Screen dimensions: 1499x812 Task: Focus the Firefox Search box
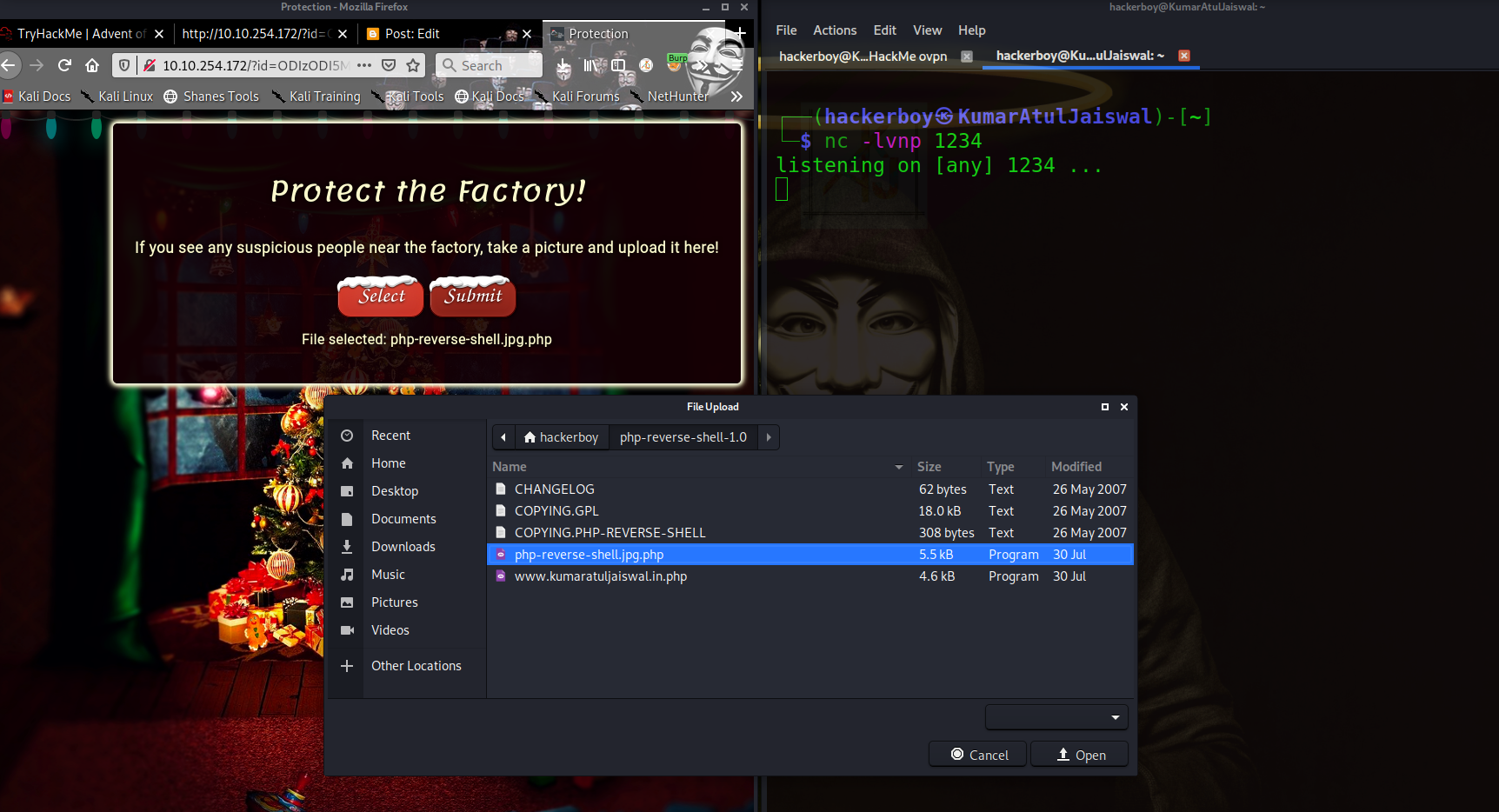coord(489,65)
